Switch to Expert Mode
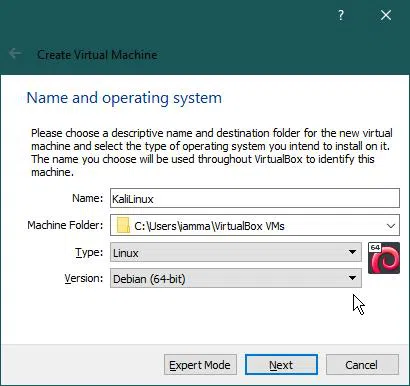410x386 pixels. (x=200, y=365)
